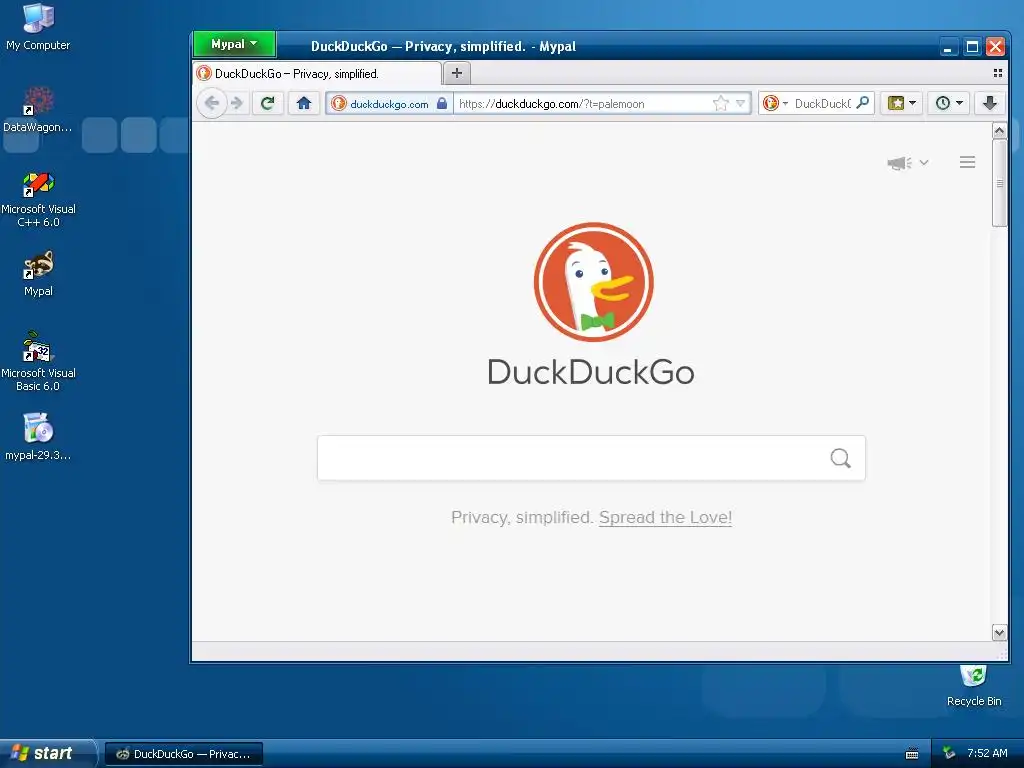The width and height of the screenshot is (1024, 768).
Task: Open the DuckDuckGo hamburger menu
Action: pos(967,162)
